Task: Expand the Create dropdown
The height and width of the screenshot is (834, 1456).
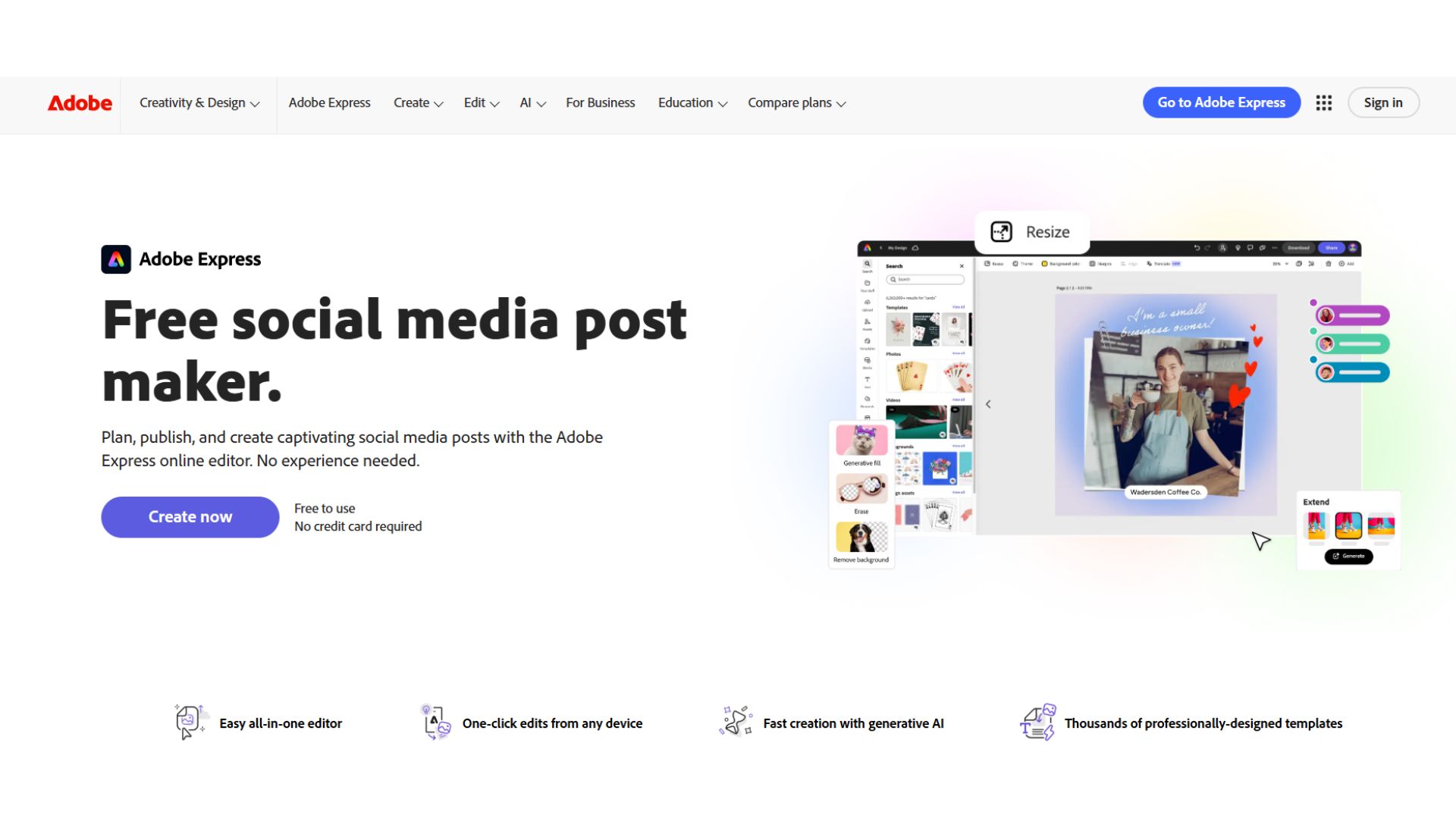Action: point(418,102)
